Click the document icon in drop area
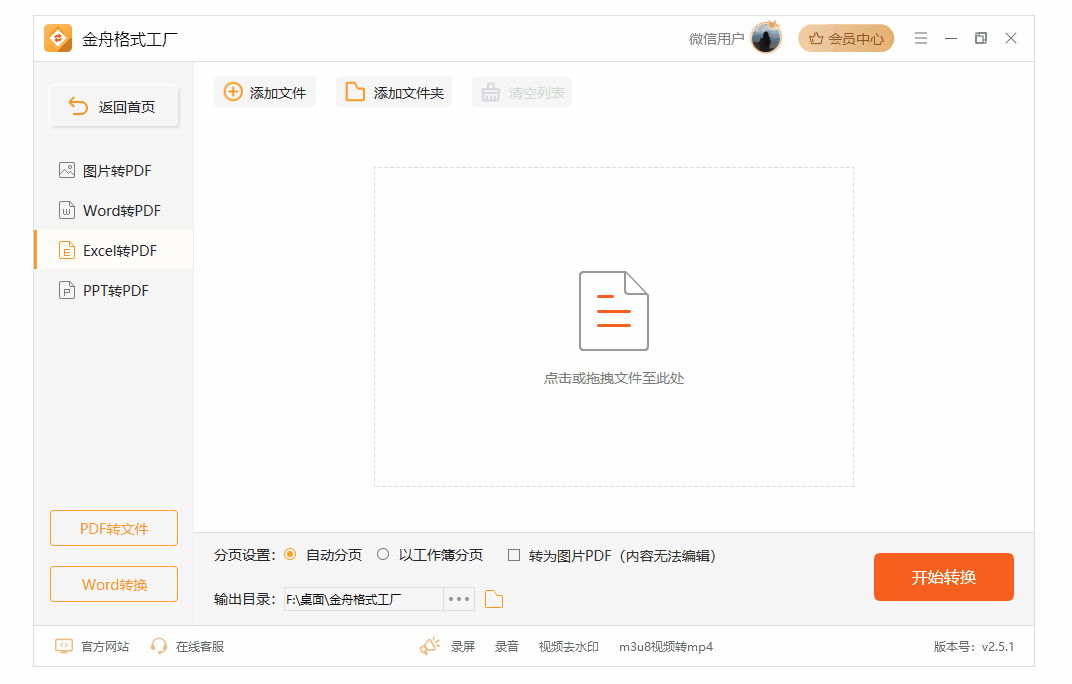Viewport: 1072px width, 684px height. pos(614,311)
